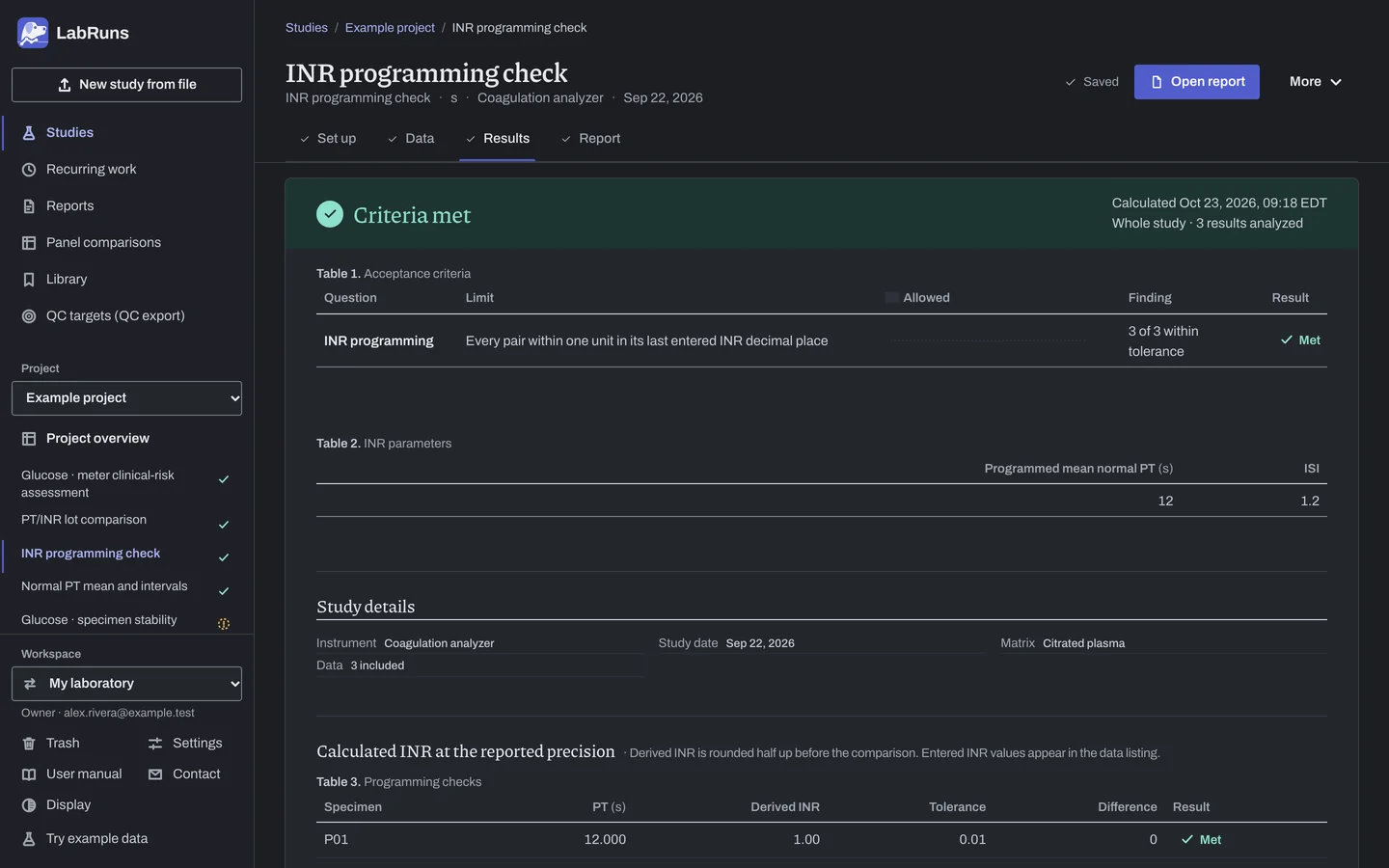
Task: Follow the Example project breadcrumb link
Action: pos(390,28)
